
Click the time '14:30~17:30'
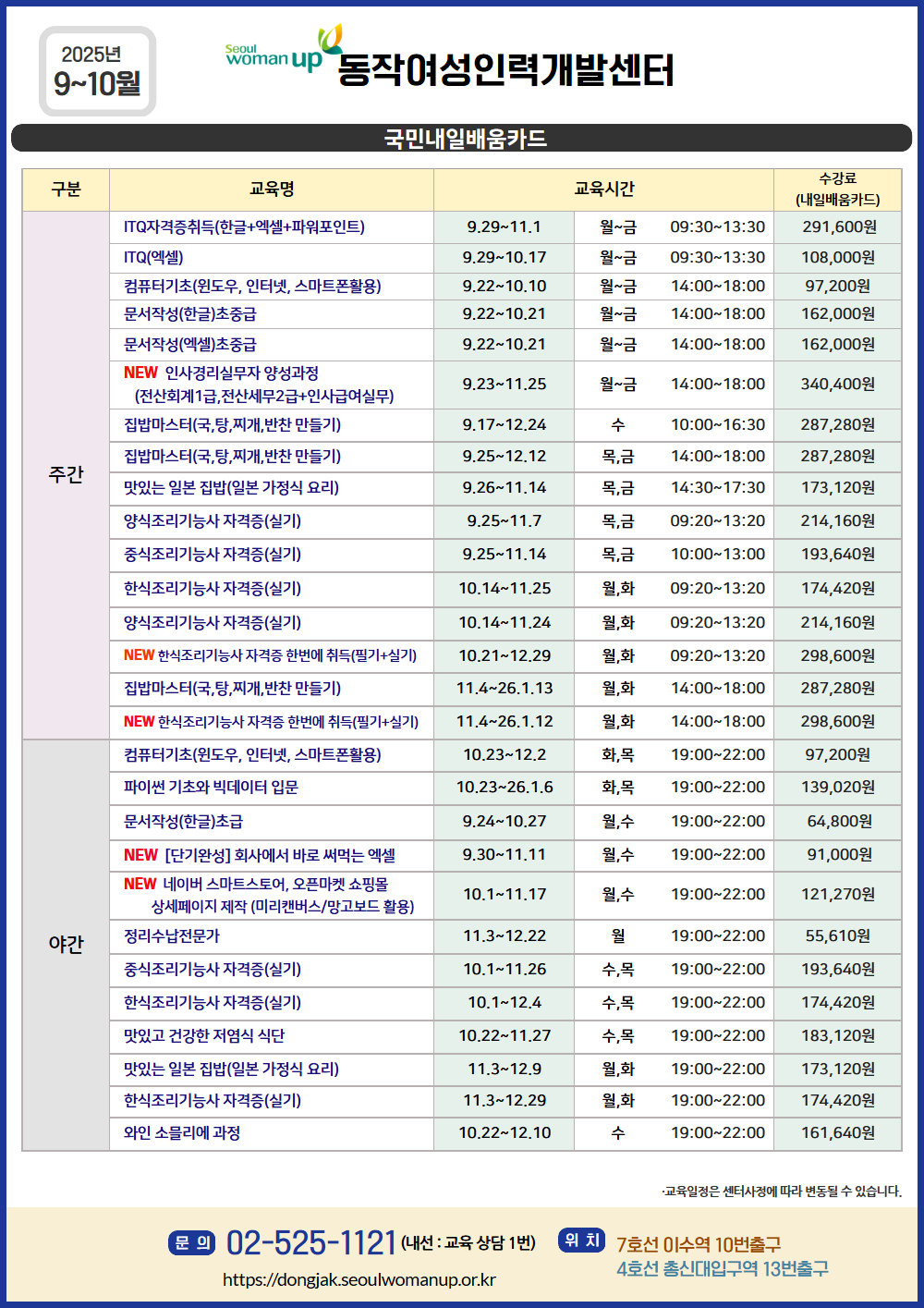tap(718, 488)
